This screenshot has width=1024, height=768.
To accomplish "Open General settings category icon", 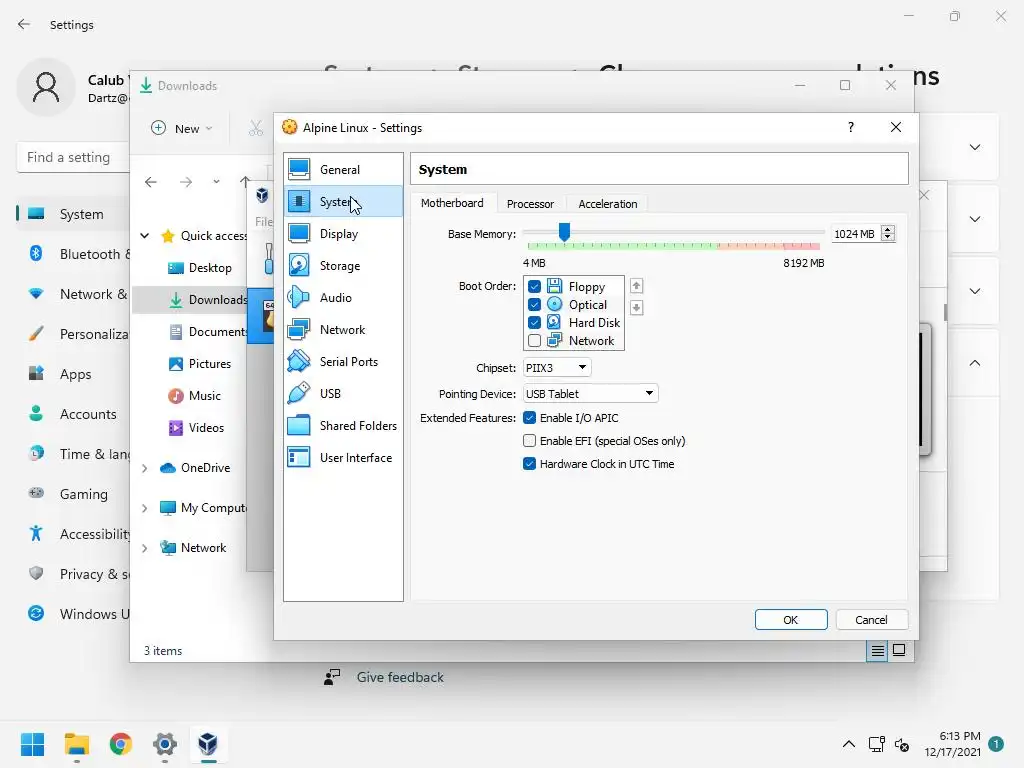I will tap(299, 169).
